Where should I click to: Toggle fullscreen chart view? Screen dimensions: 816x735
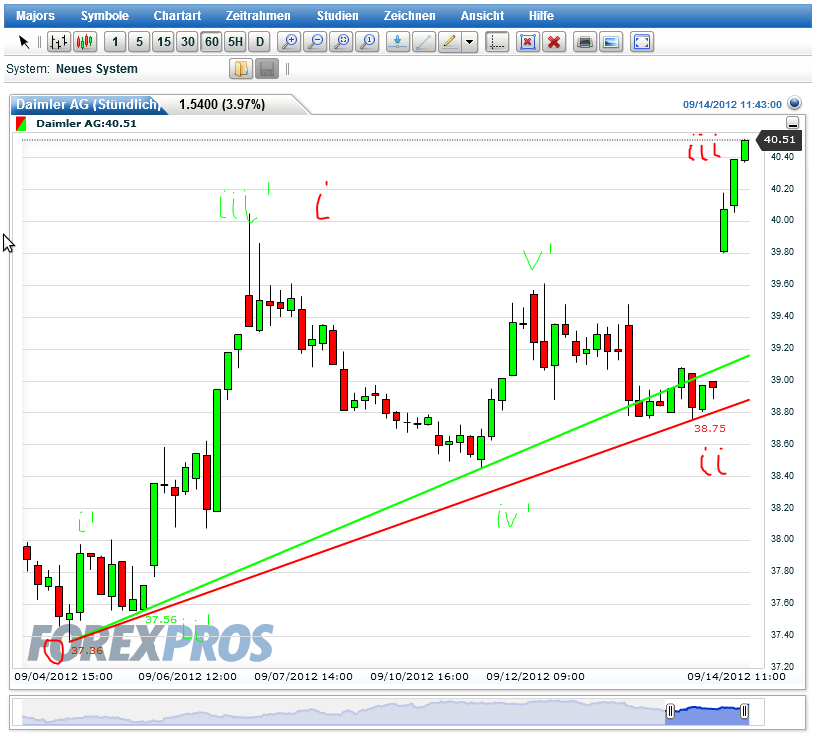[641, 42]
